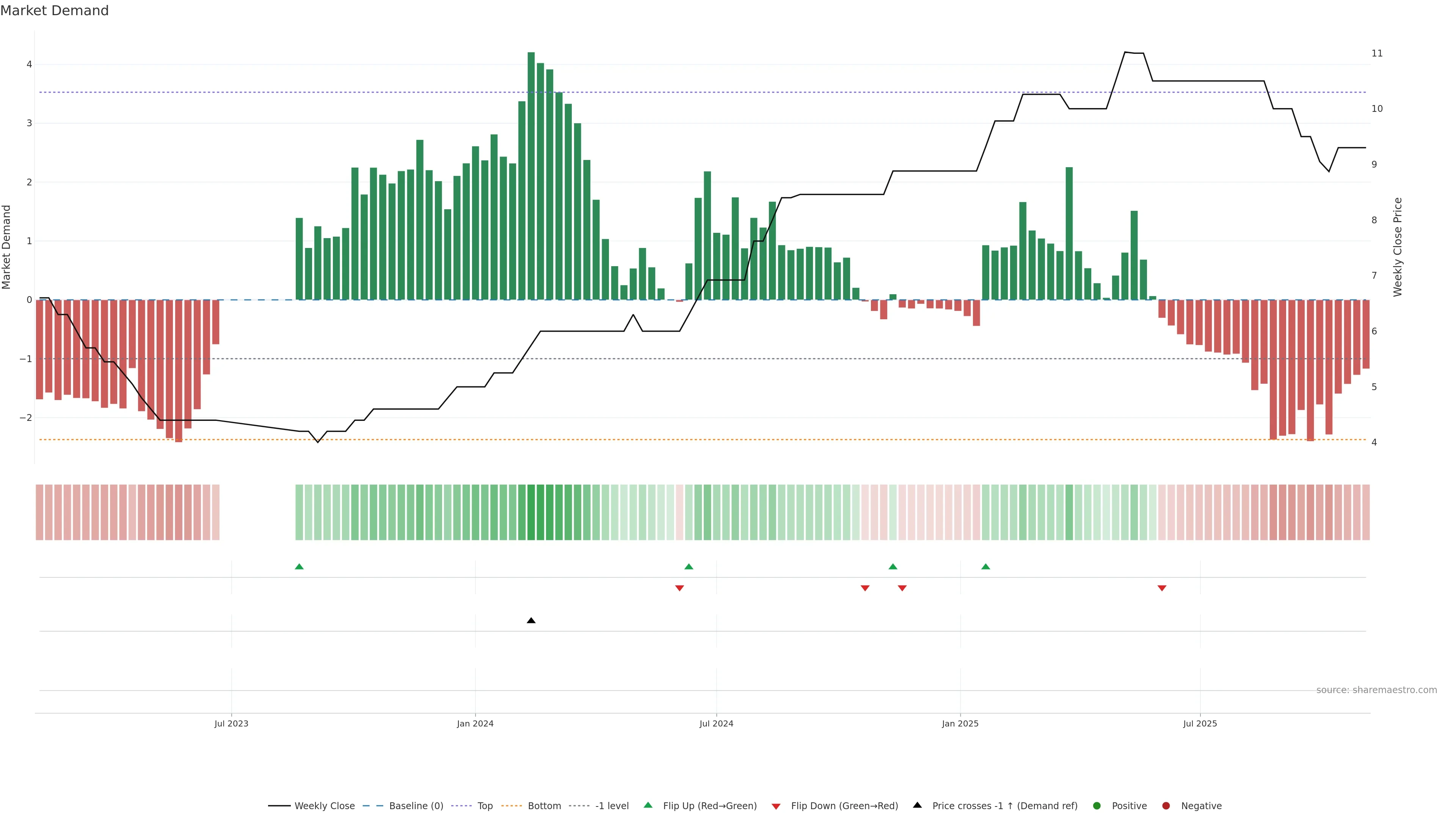Click the Weekly Close Price axis title
This screenshot has height=819, width=1456.
coord(1397,247)
